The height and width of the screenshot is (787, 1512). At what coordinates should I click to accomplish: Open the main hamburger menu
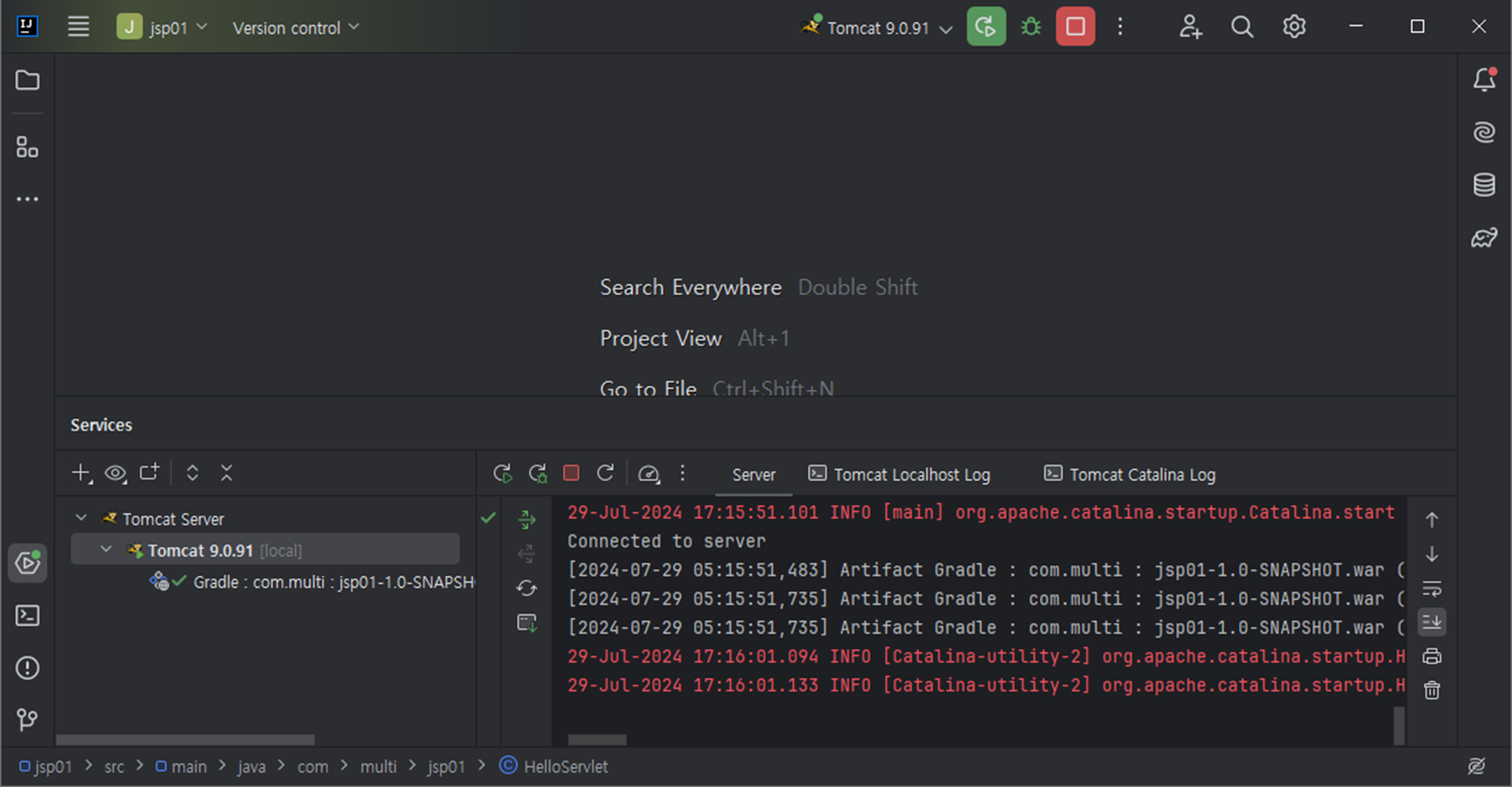pyautogui.click(x=78, y=27)
